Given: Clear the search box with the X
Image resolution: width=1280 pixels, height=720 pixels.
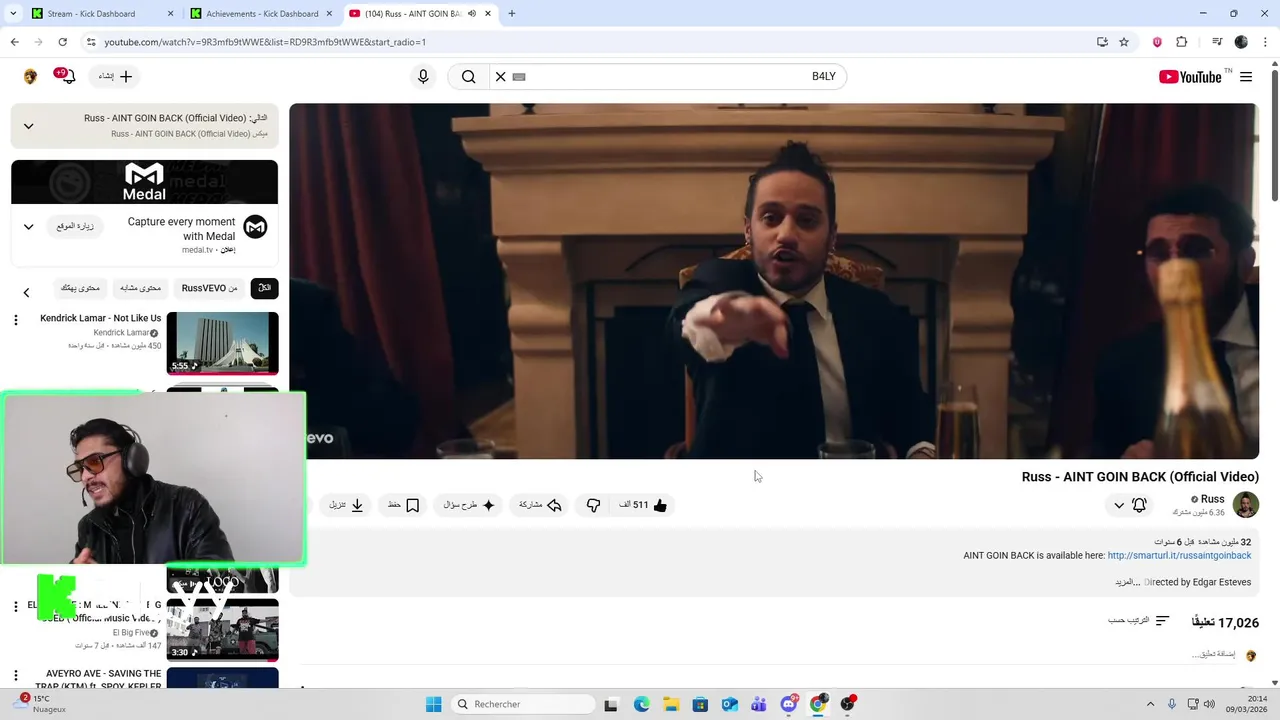Looking at the screenshot, I should 501,77.
